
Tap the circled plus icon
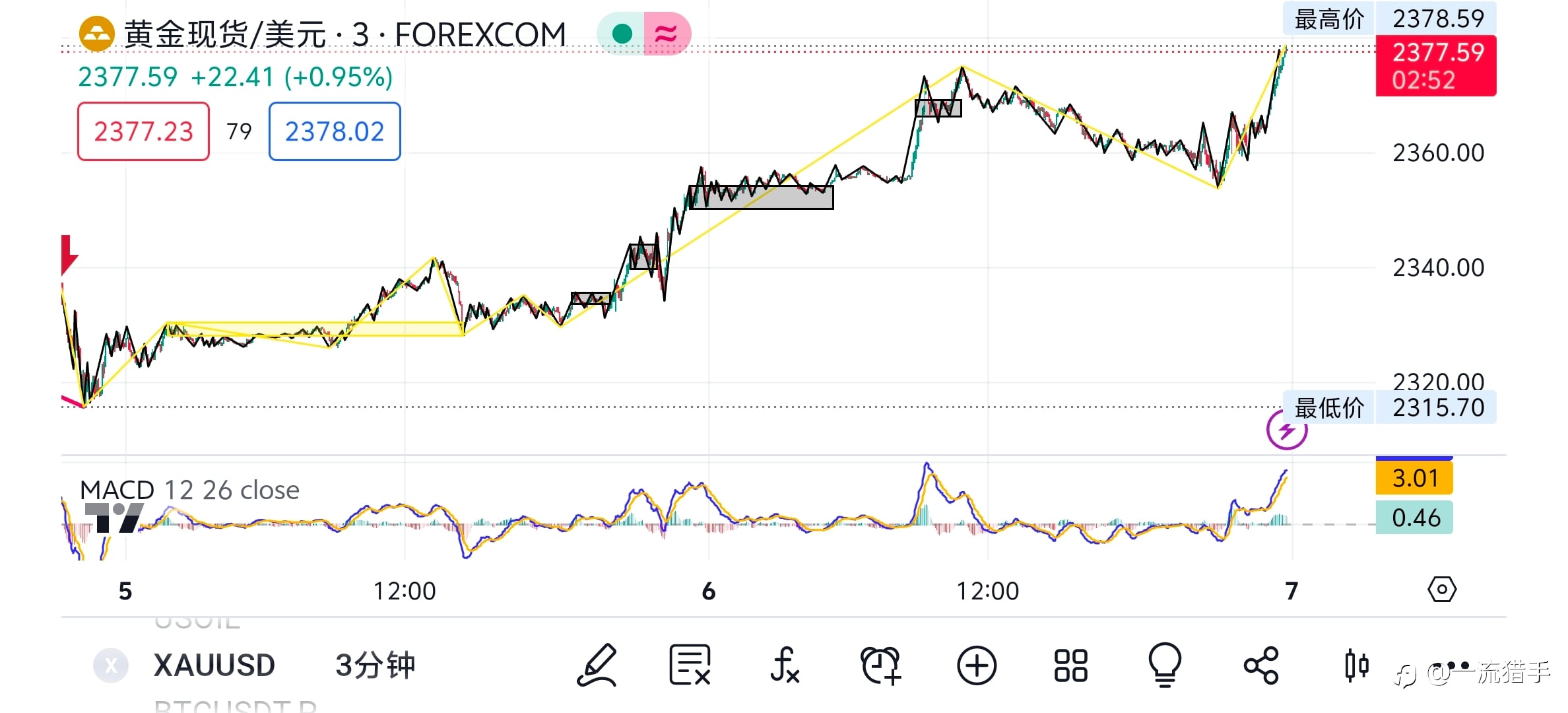coord(976,665)
